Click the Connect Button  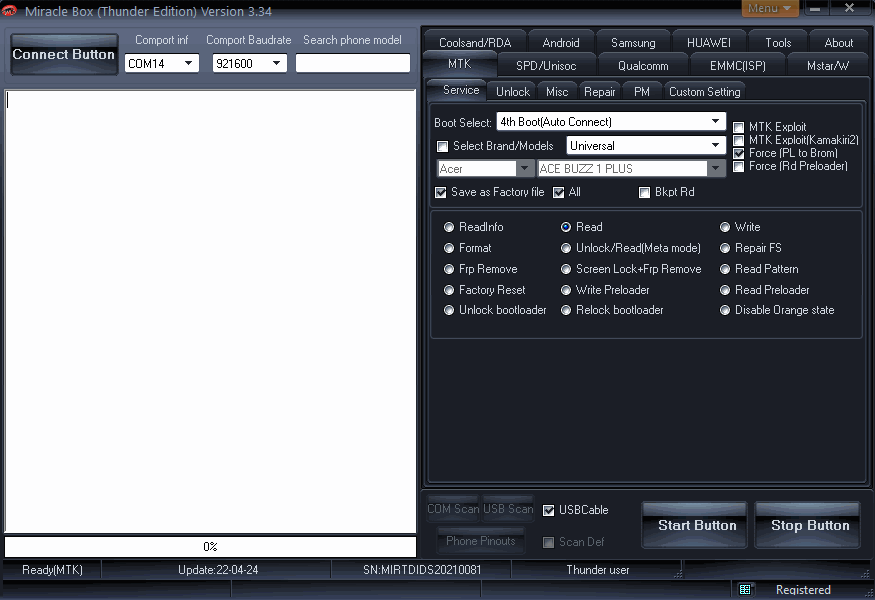(64, 54)
